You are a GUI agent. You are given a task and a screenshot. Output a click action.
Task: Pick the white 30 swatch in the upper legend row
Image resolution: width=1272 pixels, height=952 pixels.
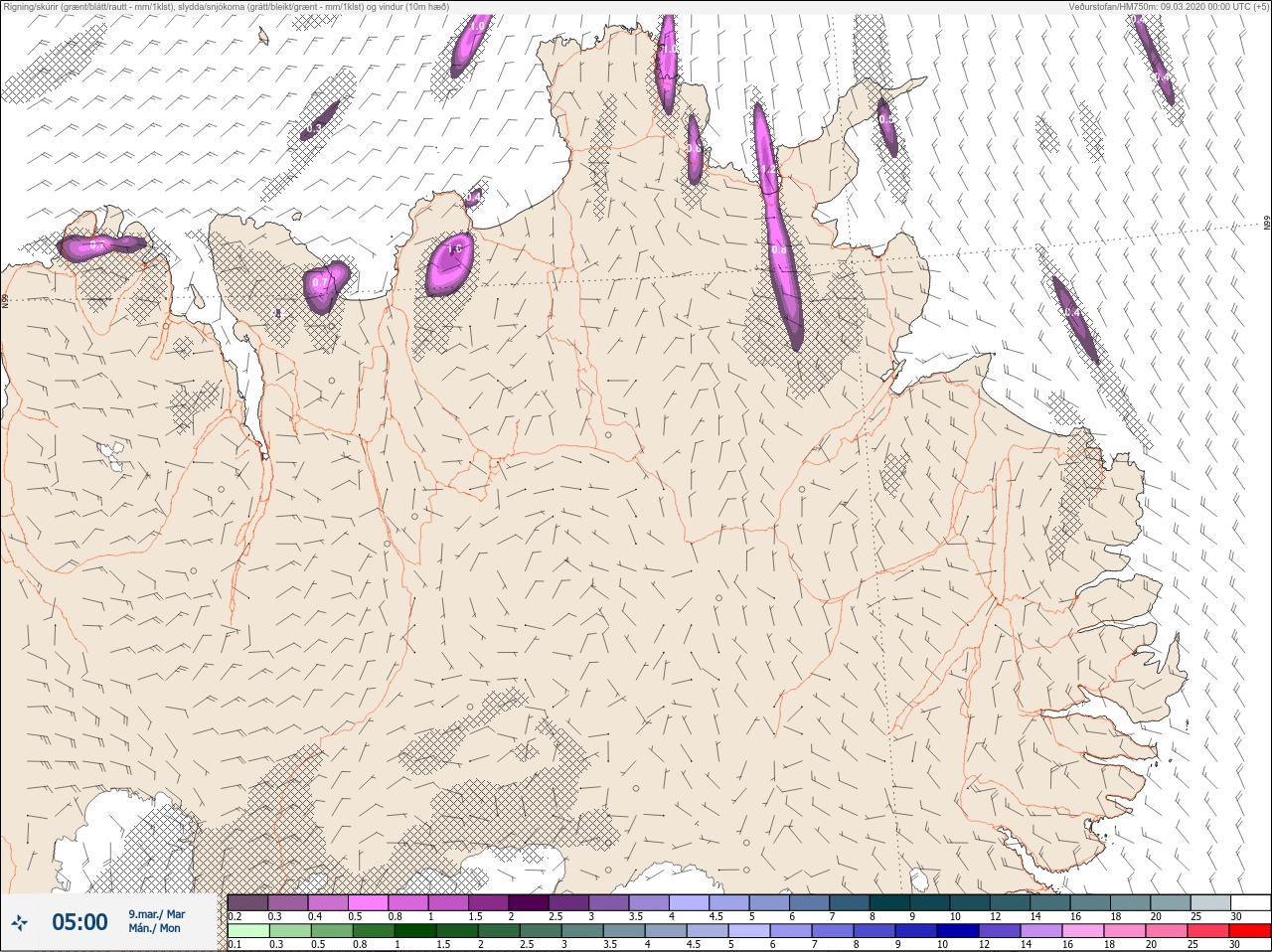click(1250, 902)
